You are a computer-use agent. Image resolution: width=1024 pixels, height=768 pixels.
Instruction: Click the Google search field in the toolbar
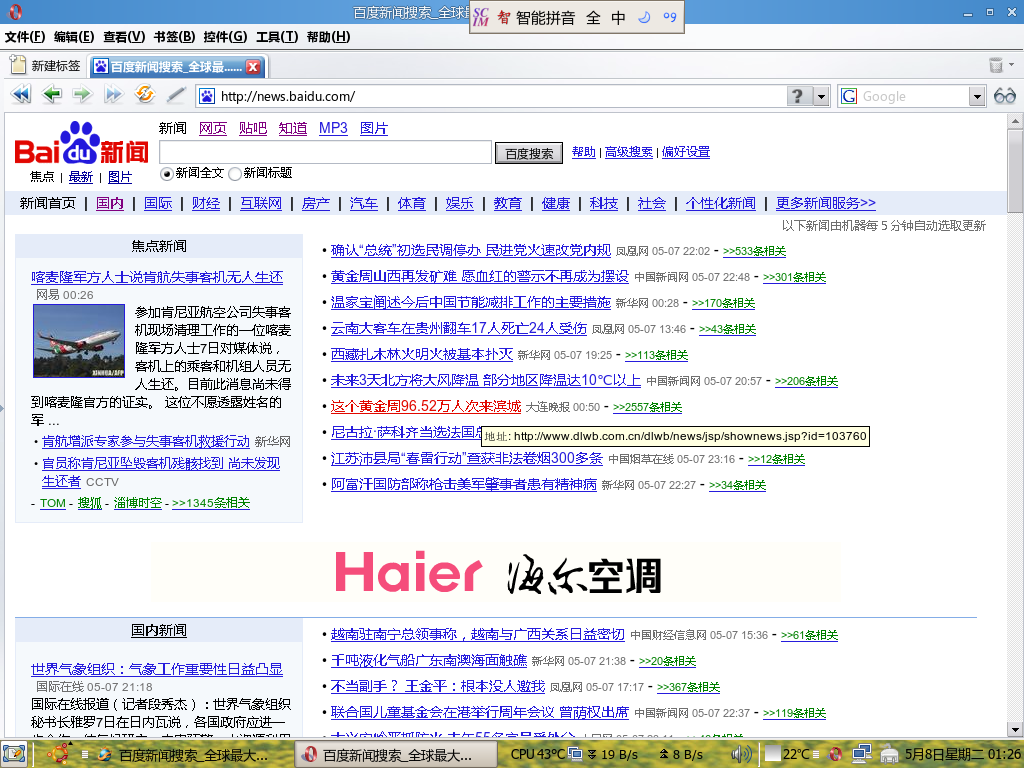(914, 97)
